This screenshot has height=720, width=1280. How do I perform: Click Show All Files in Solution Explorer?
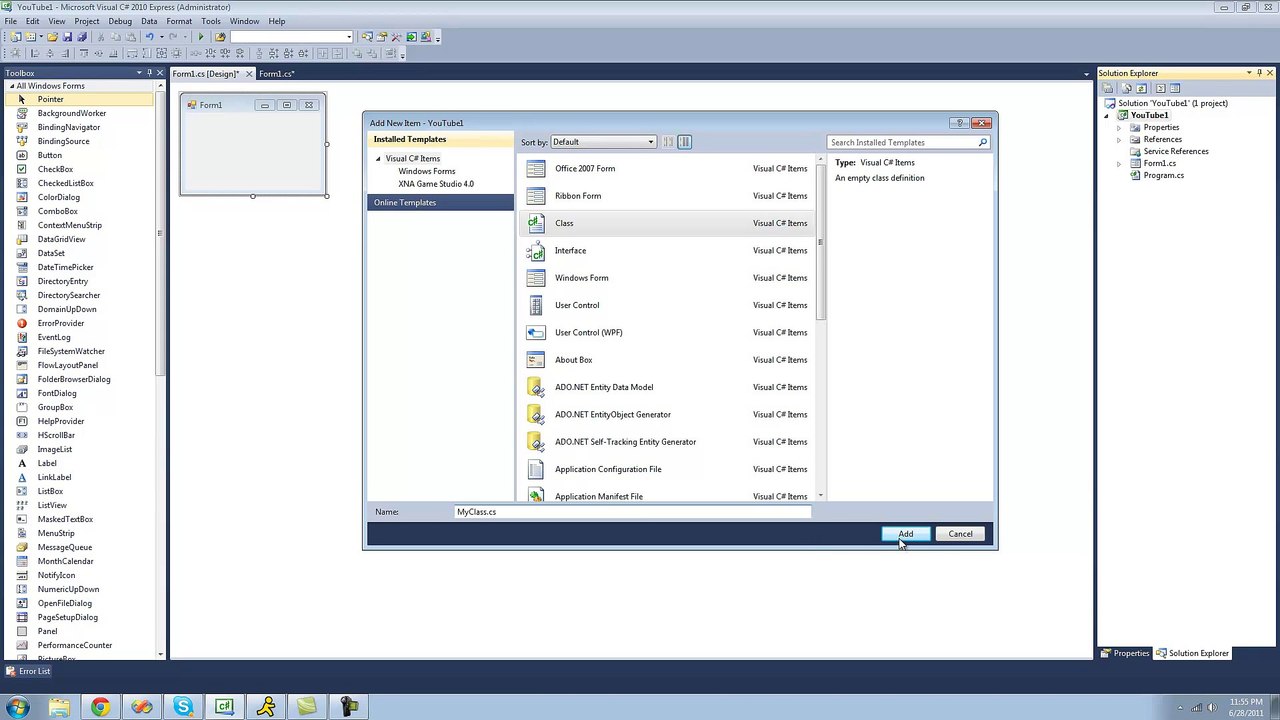(x=1127, y=88)
